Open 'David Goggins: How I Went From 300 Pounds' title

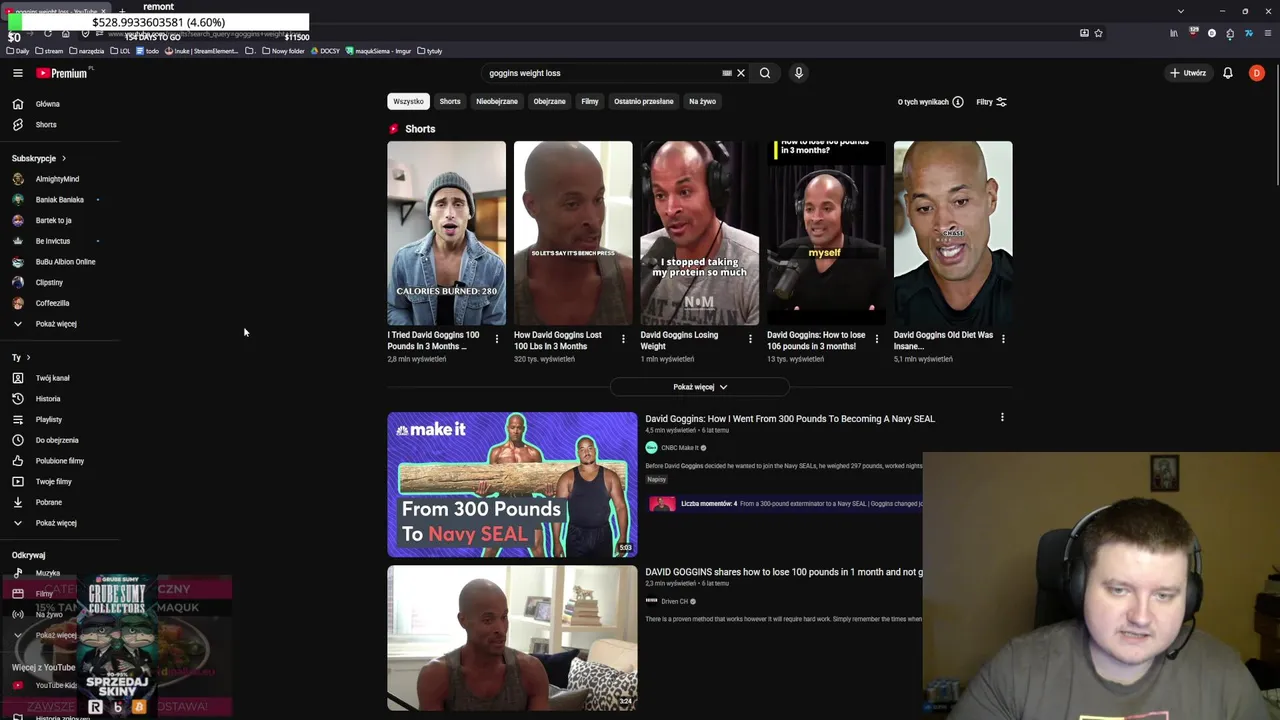(x=790, y=419)
